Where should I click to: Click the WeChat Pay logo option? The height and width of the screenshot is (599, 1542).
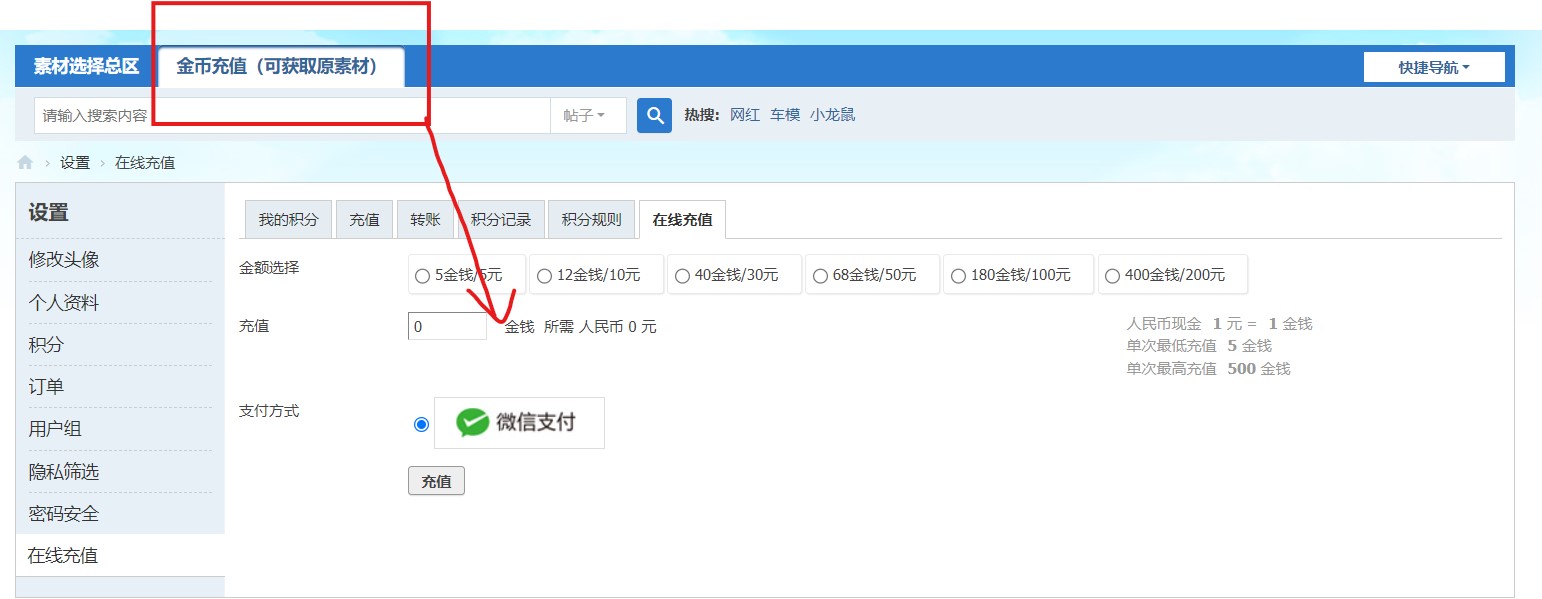point(519,423)
